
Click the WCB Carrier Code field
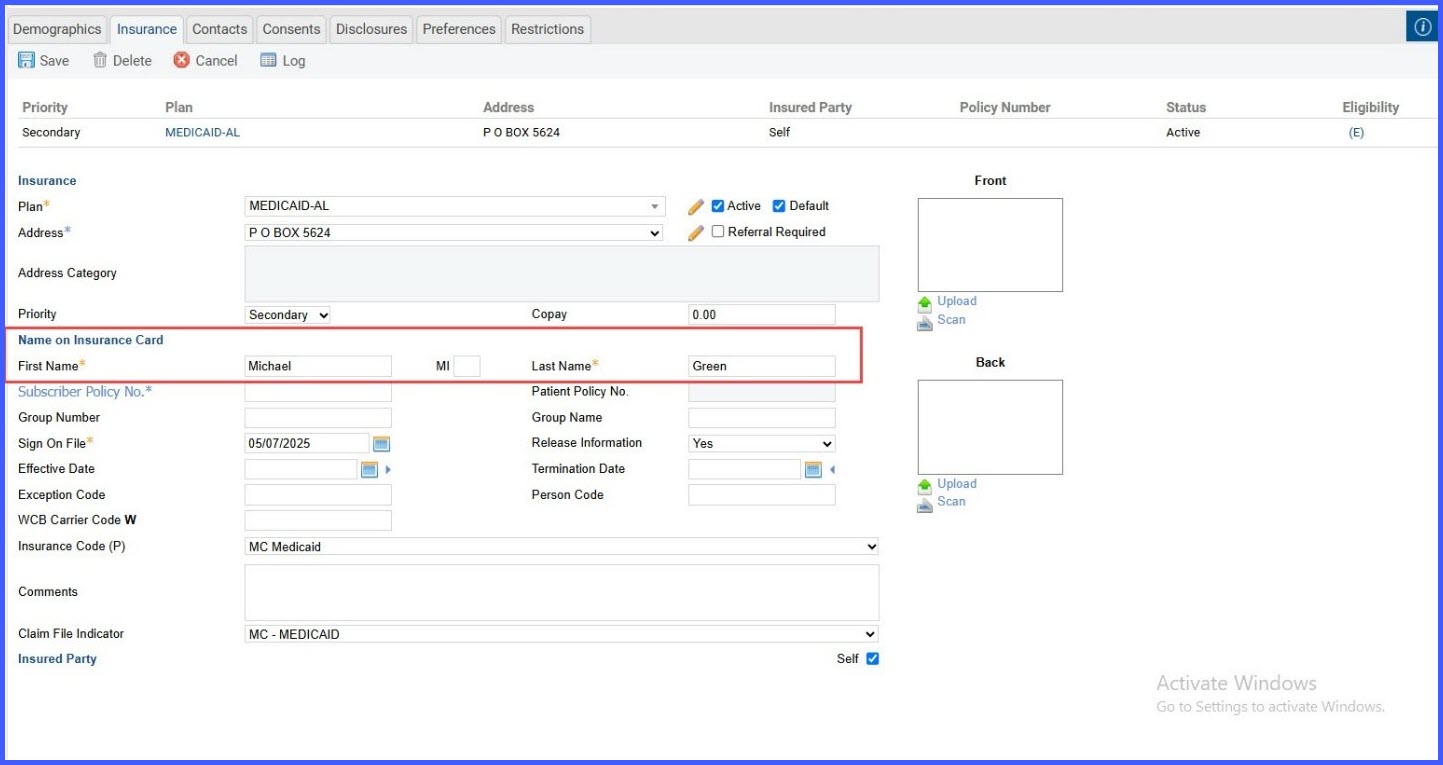tap(318, 521)
